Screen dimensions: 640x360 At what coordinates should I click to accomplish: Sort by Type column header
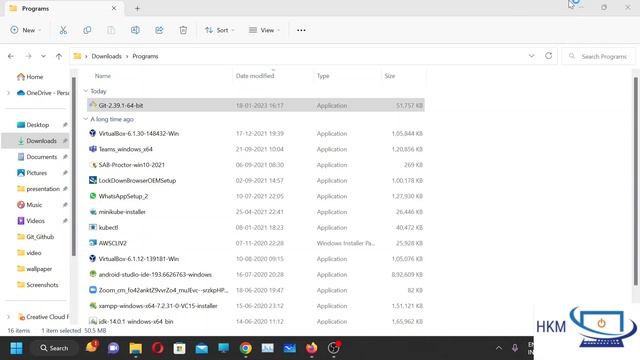coord(323,76)
